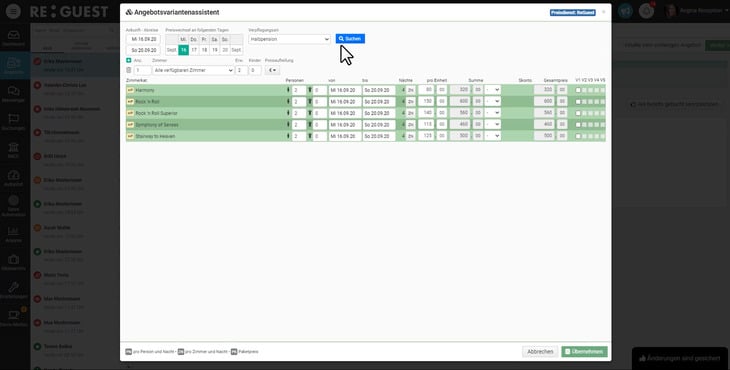Viewport: 730px width, 370px height.
Task: Delete the room line with the trash icon
Action: coord(129,70)
